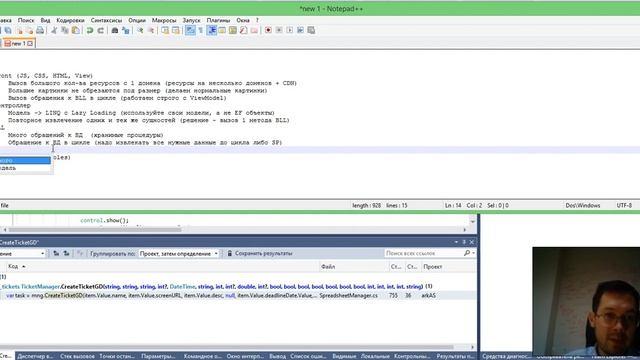
Task: Click the webcam video thumbnail
Action: pyautogui.click(x=586, y=301)
